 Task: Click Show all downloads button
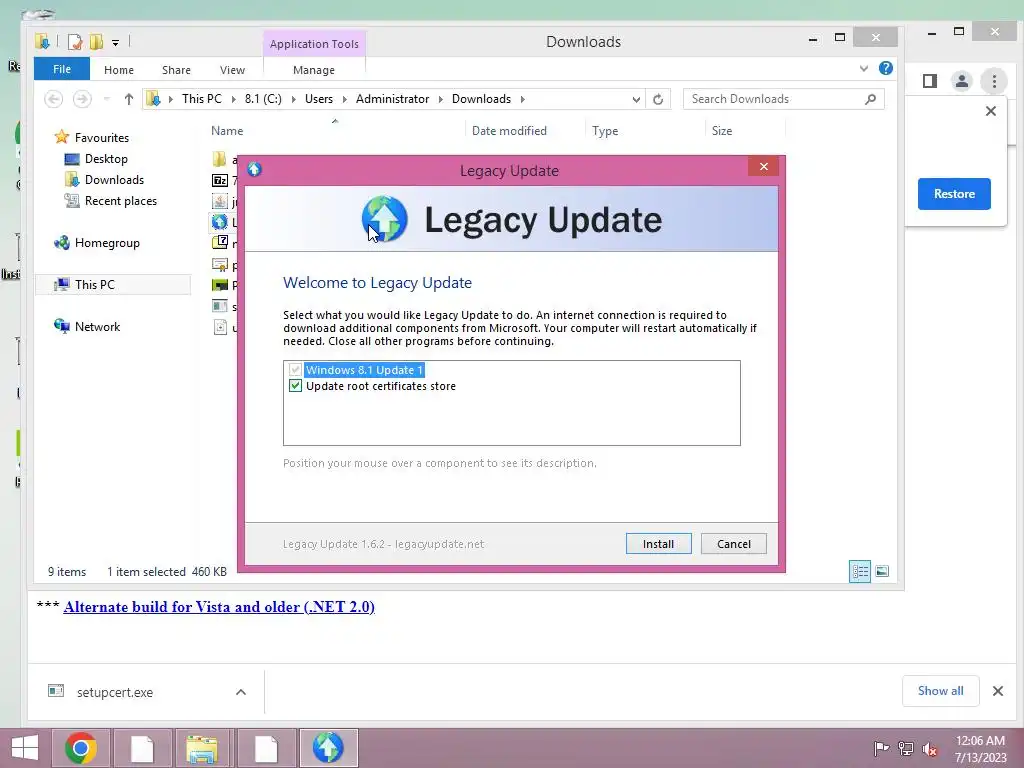click(940, 691)
